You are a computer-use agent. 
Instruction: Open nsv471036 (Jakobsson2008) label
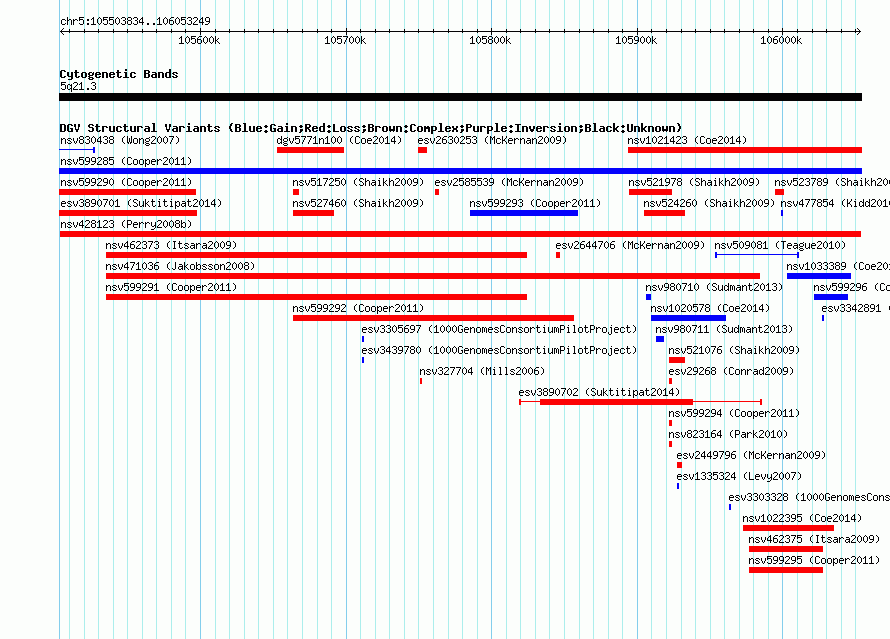point(180,266)
